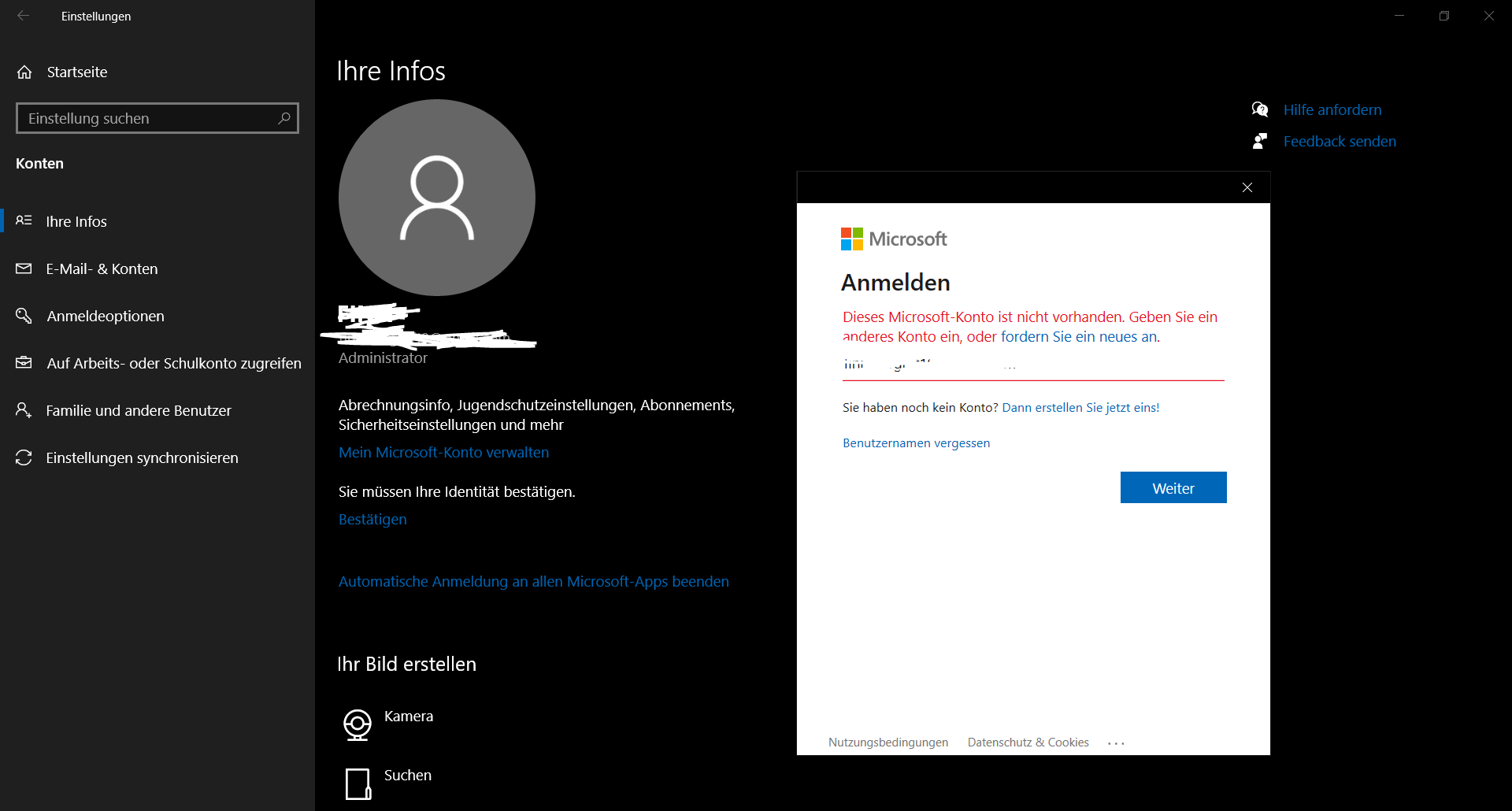Click the search magnifier icon
Screen dimensions: 1512x811
[x=284, y=118]
